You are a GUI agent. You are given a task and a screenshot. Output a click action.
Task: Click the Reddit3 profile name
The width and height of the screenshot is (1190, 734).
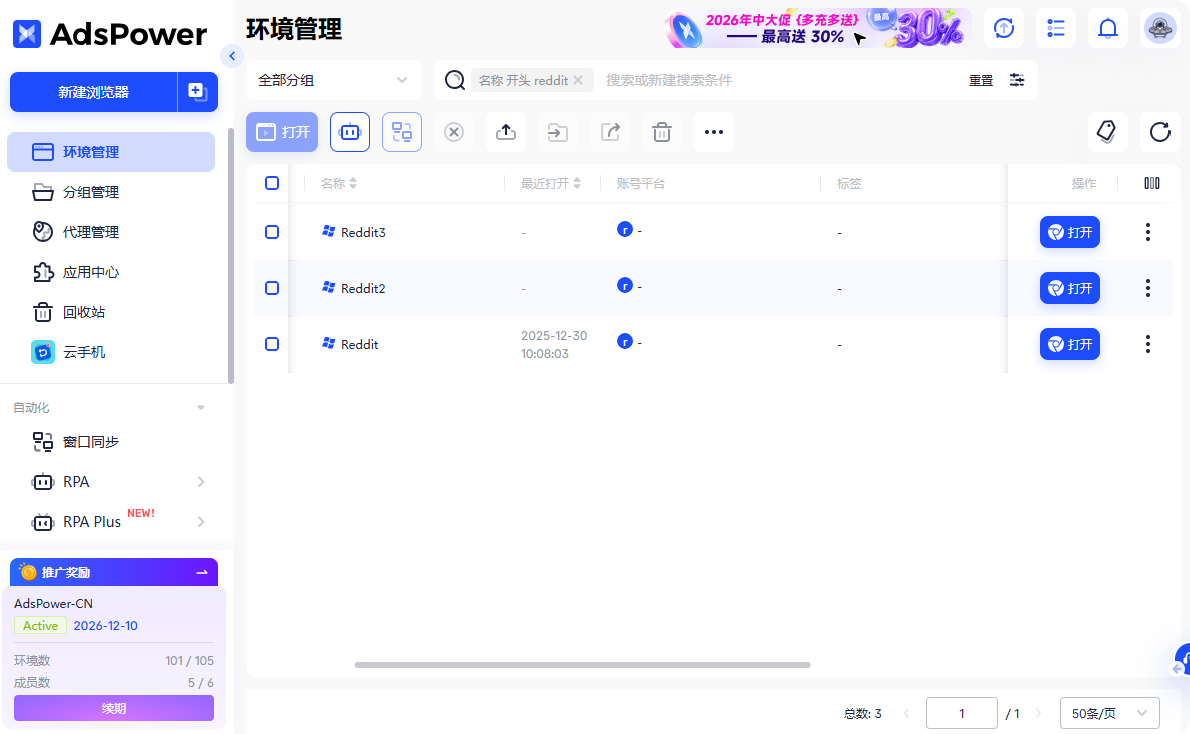[363, 232]
